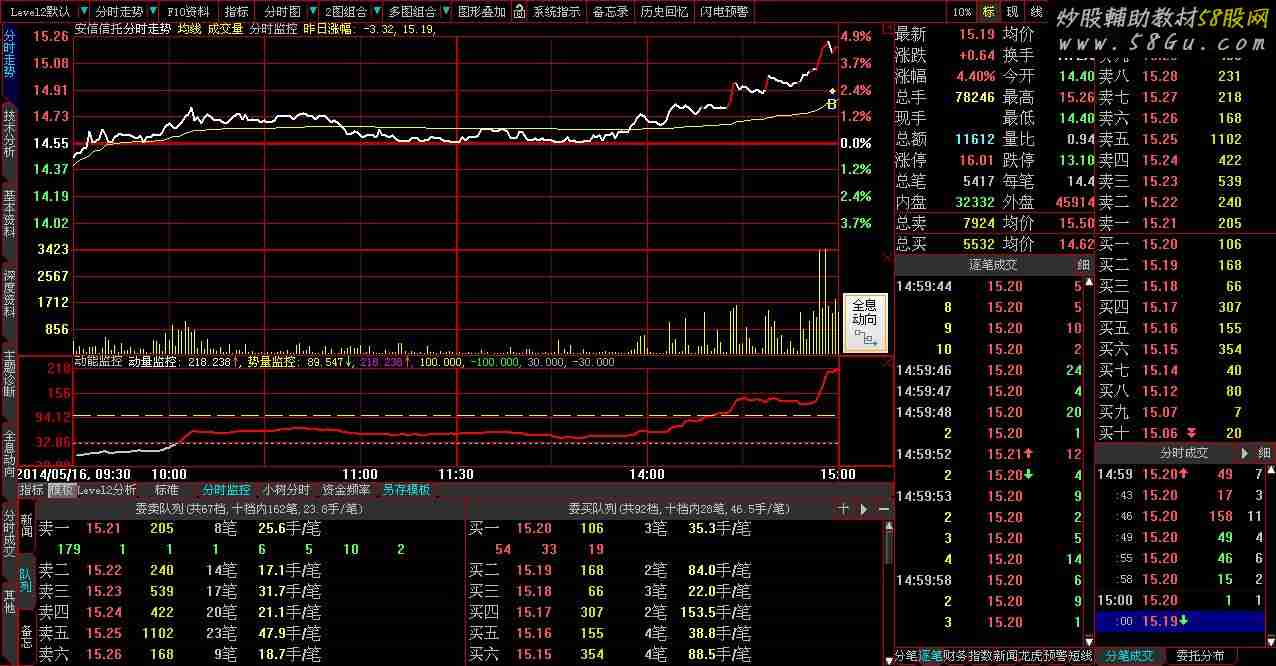Click 成交量 legend label
The image size is (1276, 666).
coord(225,29)
